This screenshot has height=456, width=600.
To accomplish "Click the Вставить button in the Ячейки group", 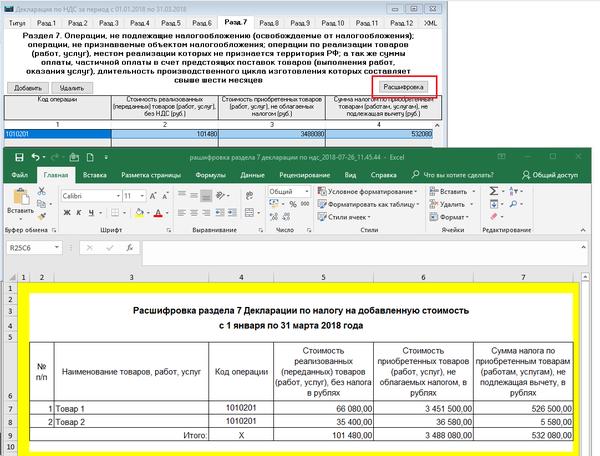I will tap(449, 191).
